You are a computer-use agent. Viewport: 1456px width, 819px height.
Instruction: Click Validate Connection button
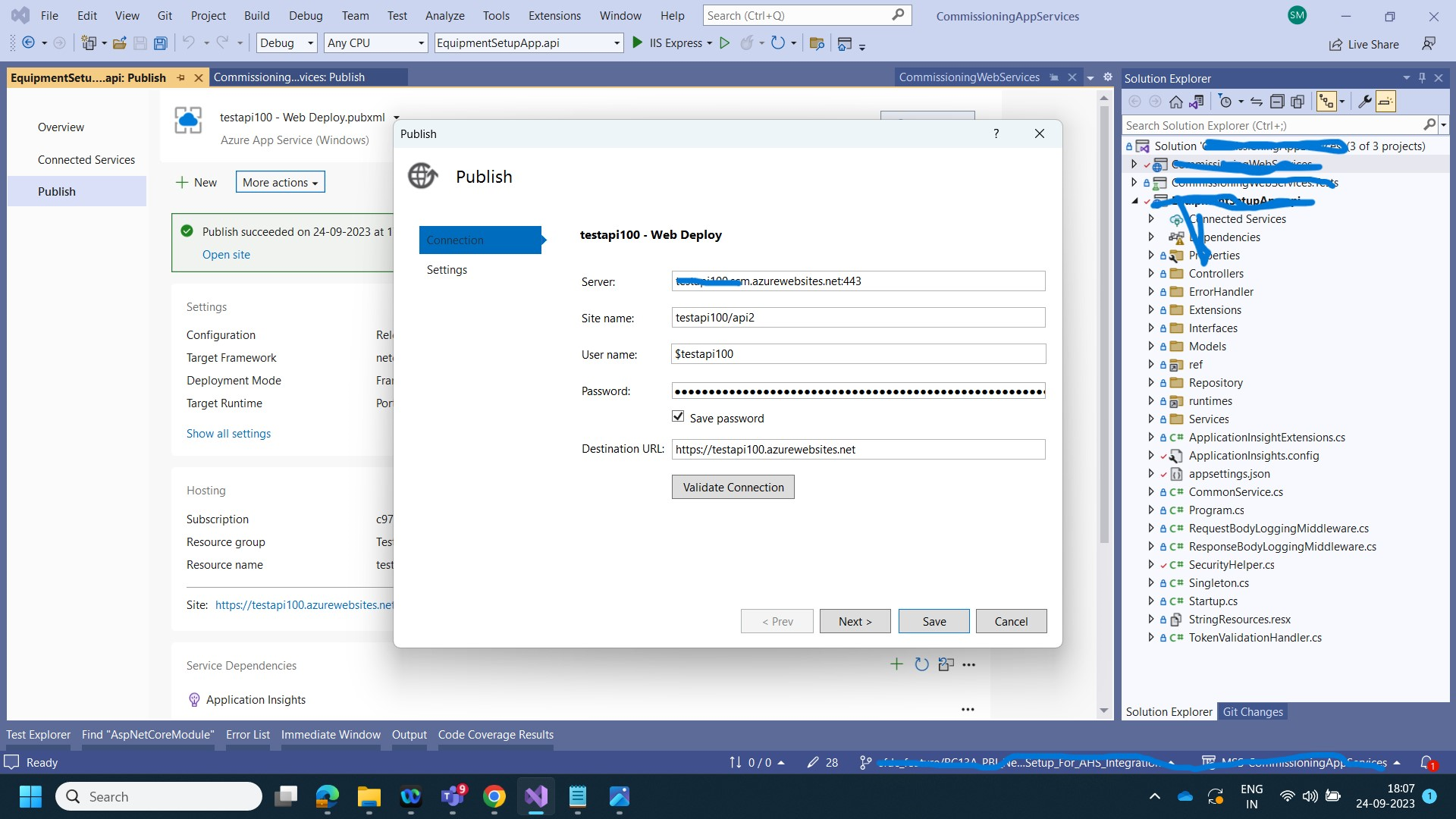tap(733, 487)
